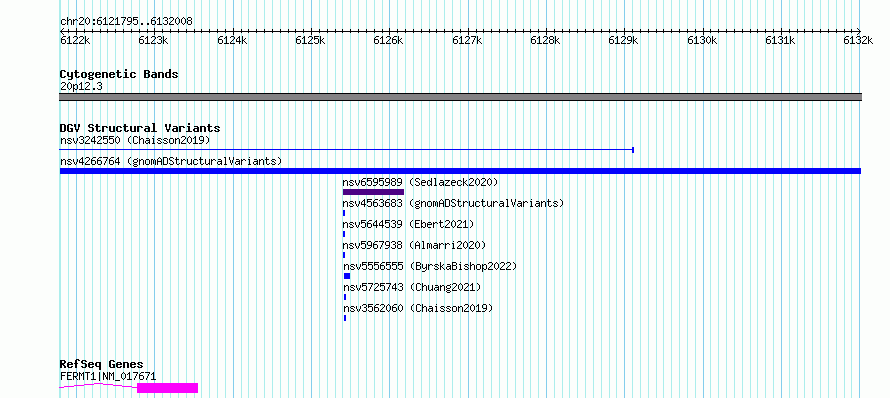Viewport: 890px width, 398px height.
Task: Click the nsv3242550 (Chaisson2019) variant label
Action: [135, 140]
